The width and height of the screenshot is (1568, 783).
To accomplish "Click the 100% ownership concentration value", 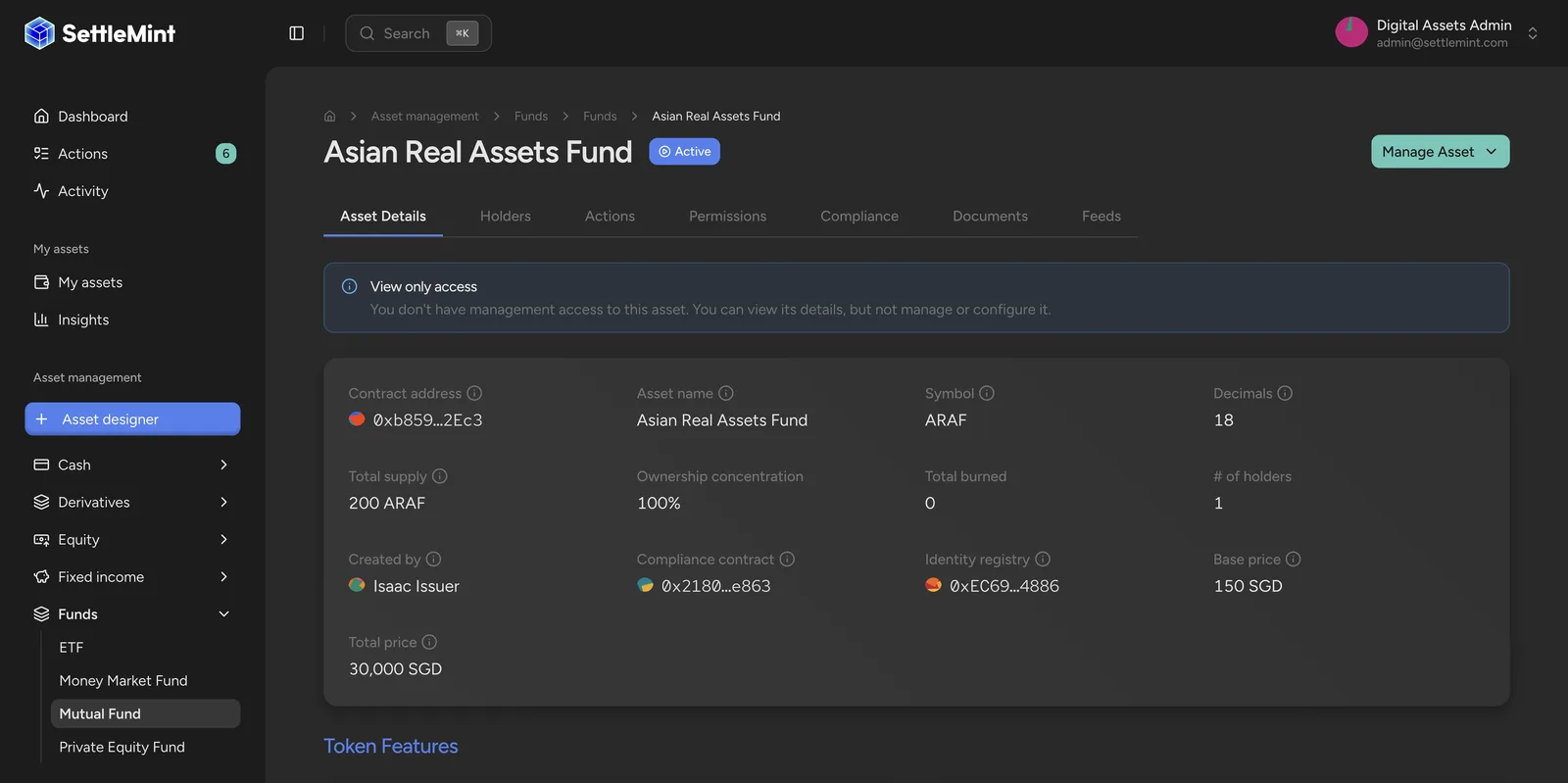I will click(x=659, y=504).
